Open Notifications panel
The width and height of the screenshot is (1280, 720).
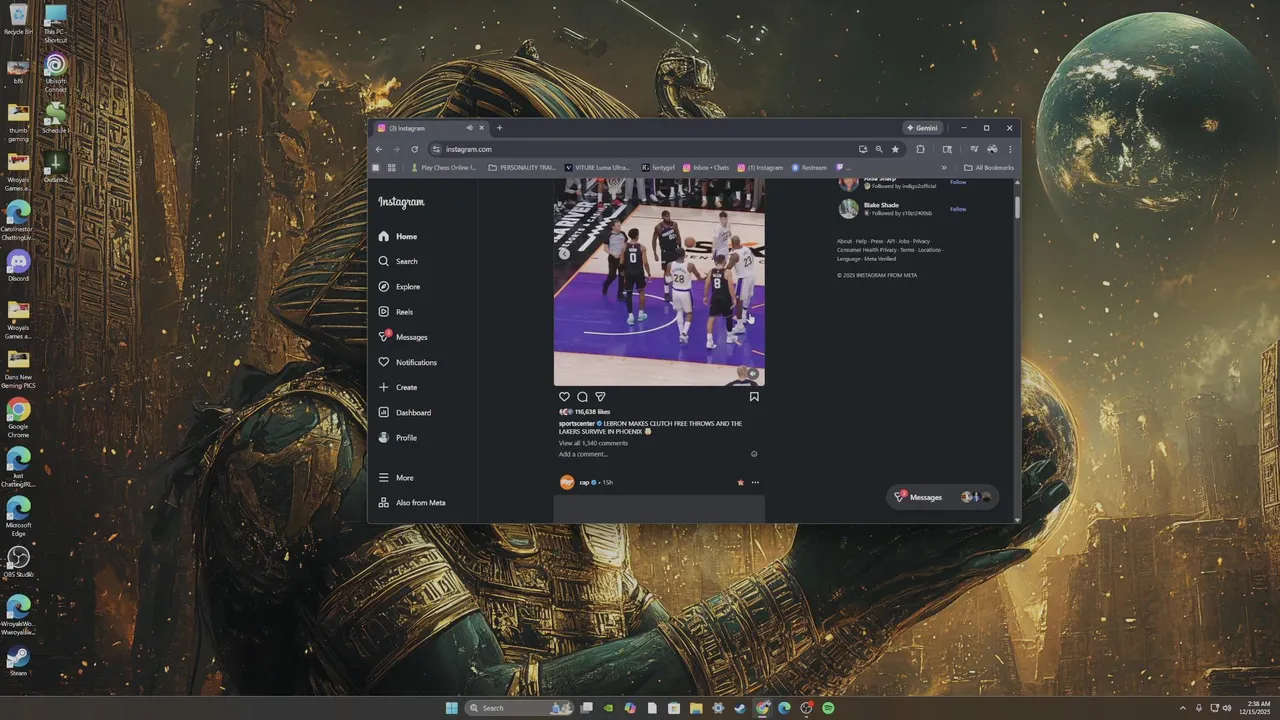pos(407,362)
